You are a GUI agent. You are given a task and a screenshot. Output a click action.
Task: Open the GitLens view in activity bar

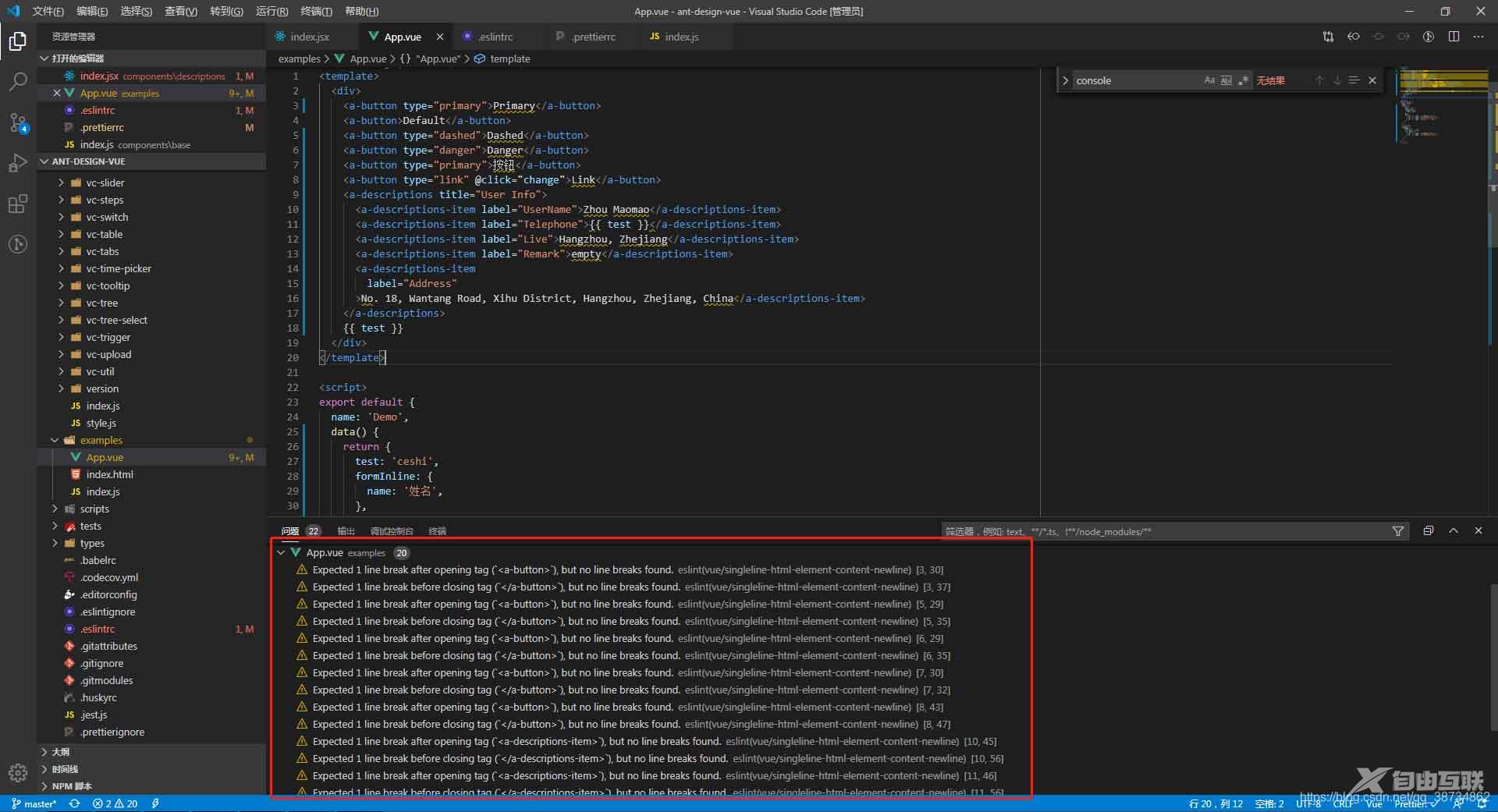17,244
